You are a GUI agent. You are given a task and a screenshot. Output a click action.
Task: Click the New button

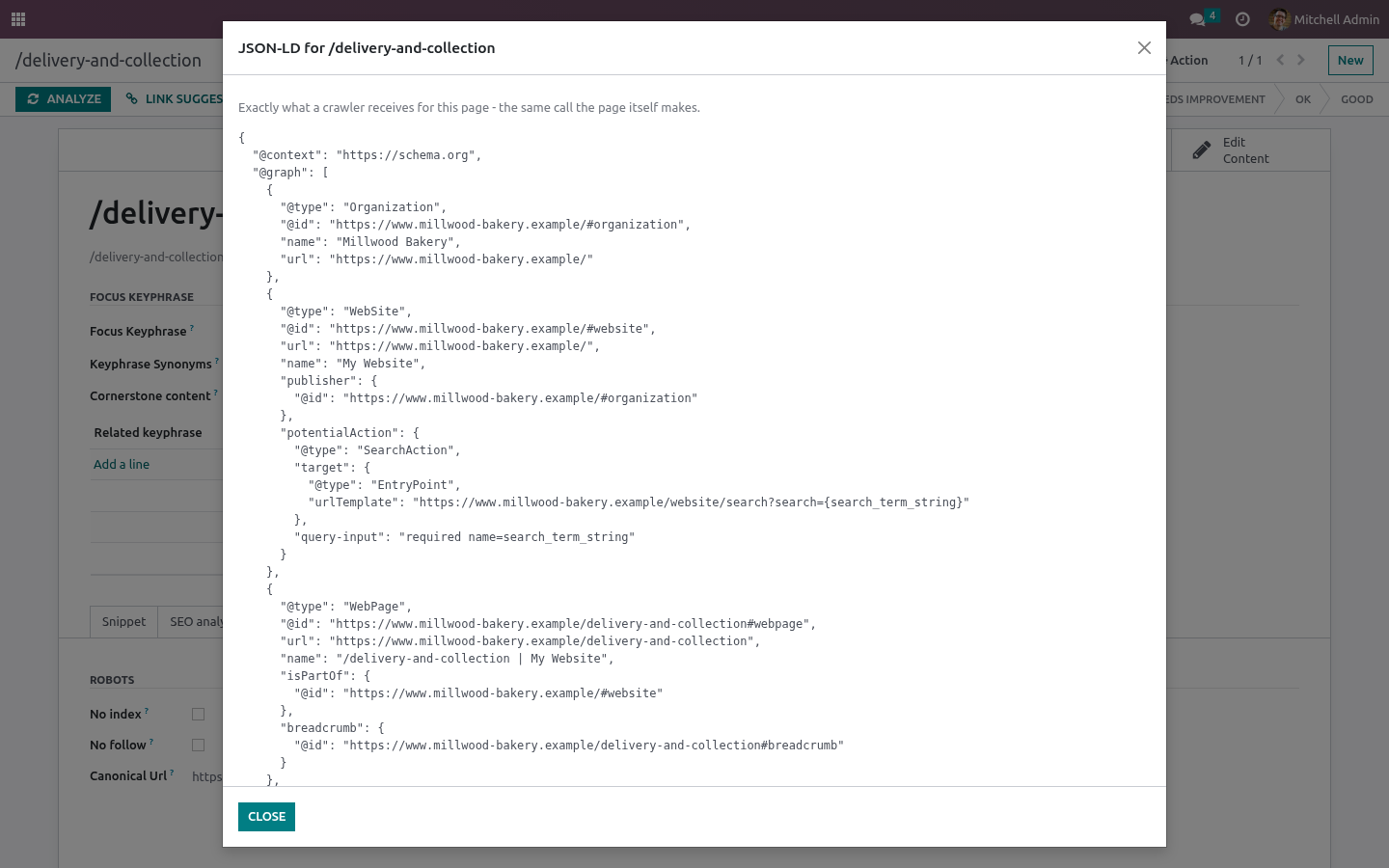click(1350, 60)
